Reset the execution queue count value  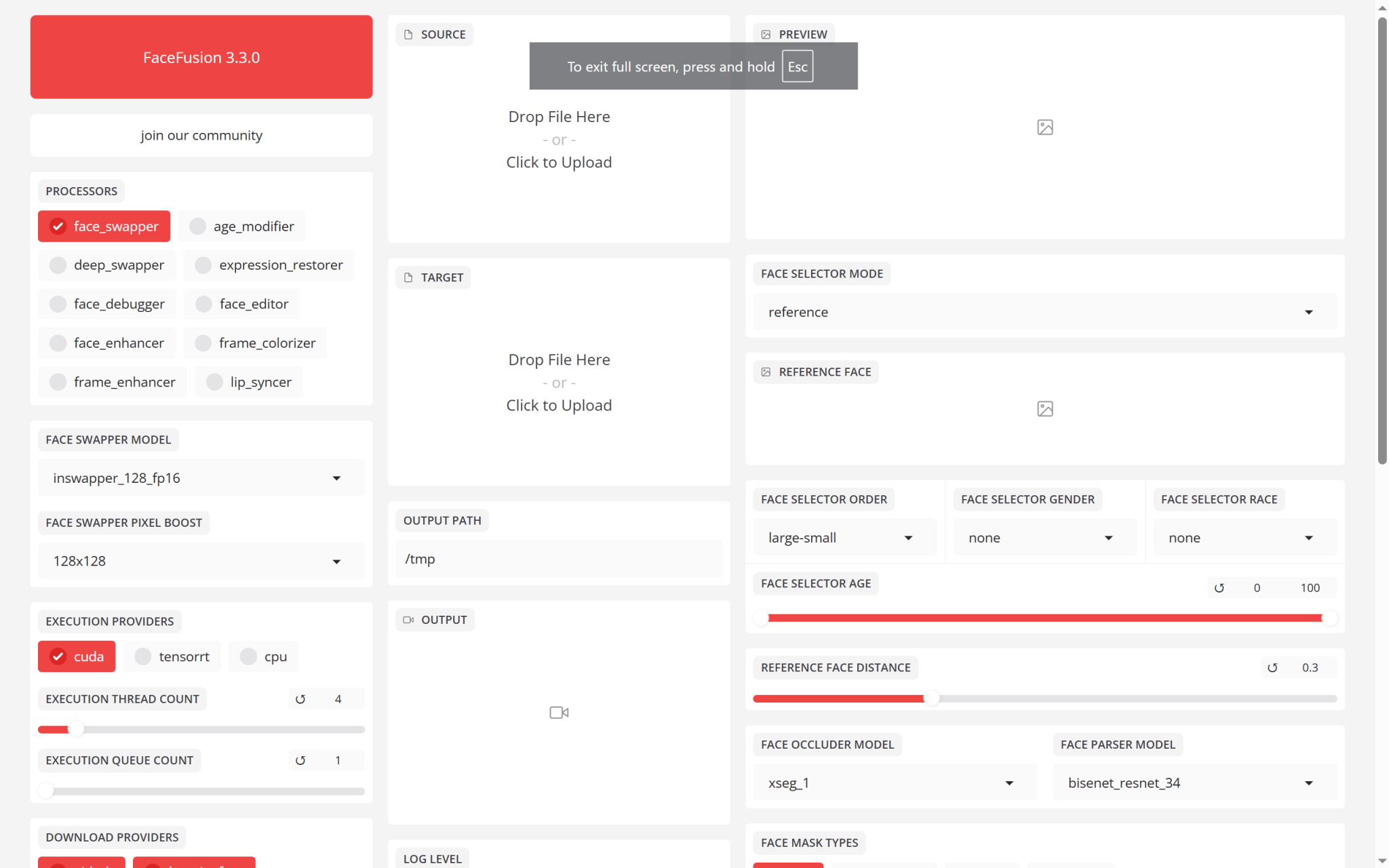(300, 761)
